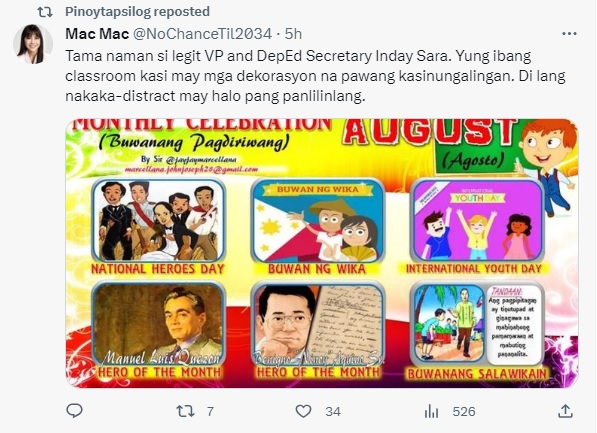Click the reply speech bubble icon
Viewport: 597px width, 433px height.
(x=75, y=411)
